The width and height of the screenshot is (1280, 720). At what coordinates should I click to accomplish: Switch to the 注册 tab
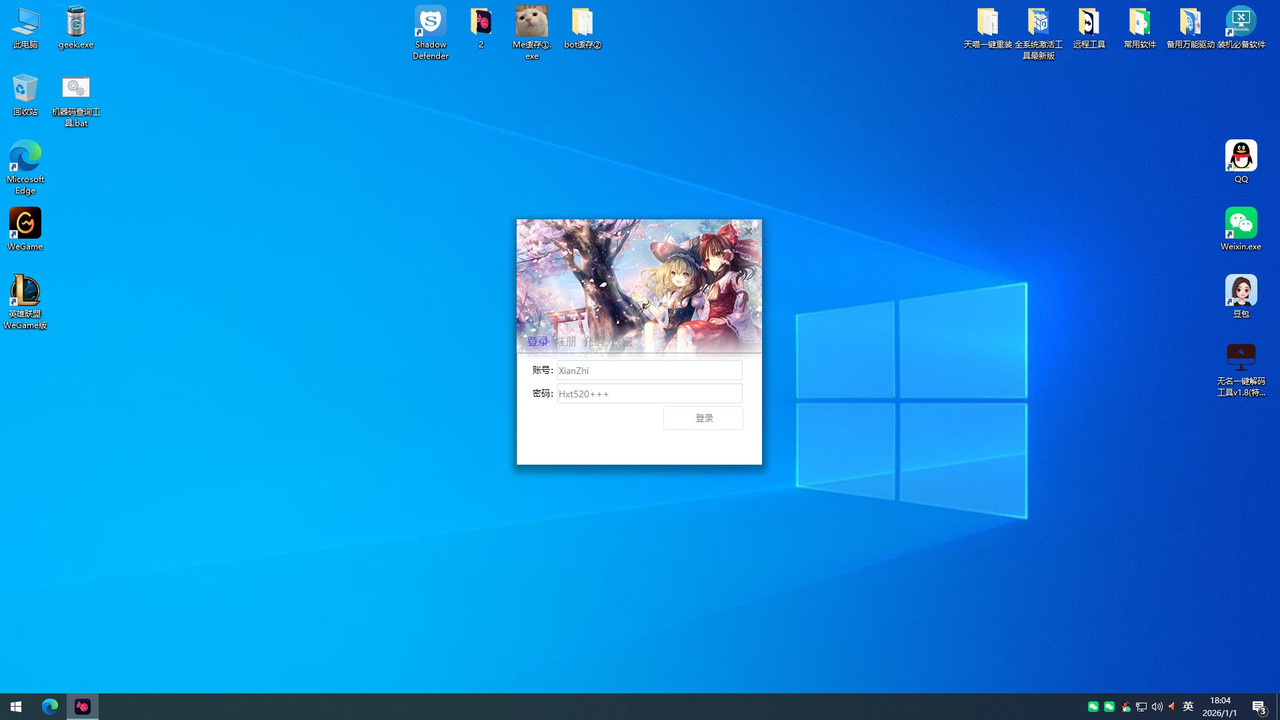565,342
